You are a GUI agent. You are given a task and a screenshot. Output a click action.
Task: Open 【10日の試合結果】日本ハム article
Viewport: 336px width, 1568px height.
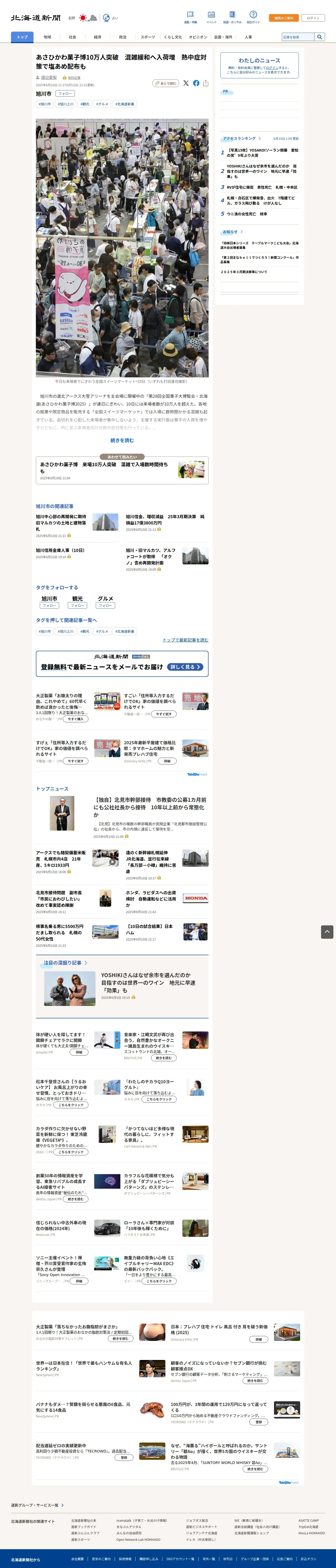(149, 930)
